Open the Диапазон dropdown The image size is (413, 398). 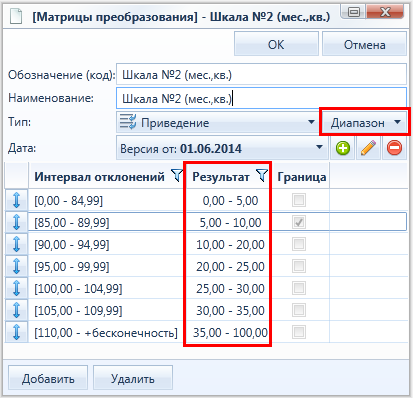coord(365,123)
